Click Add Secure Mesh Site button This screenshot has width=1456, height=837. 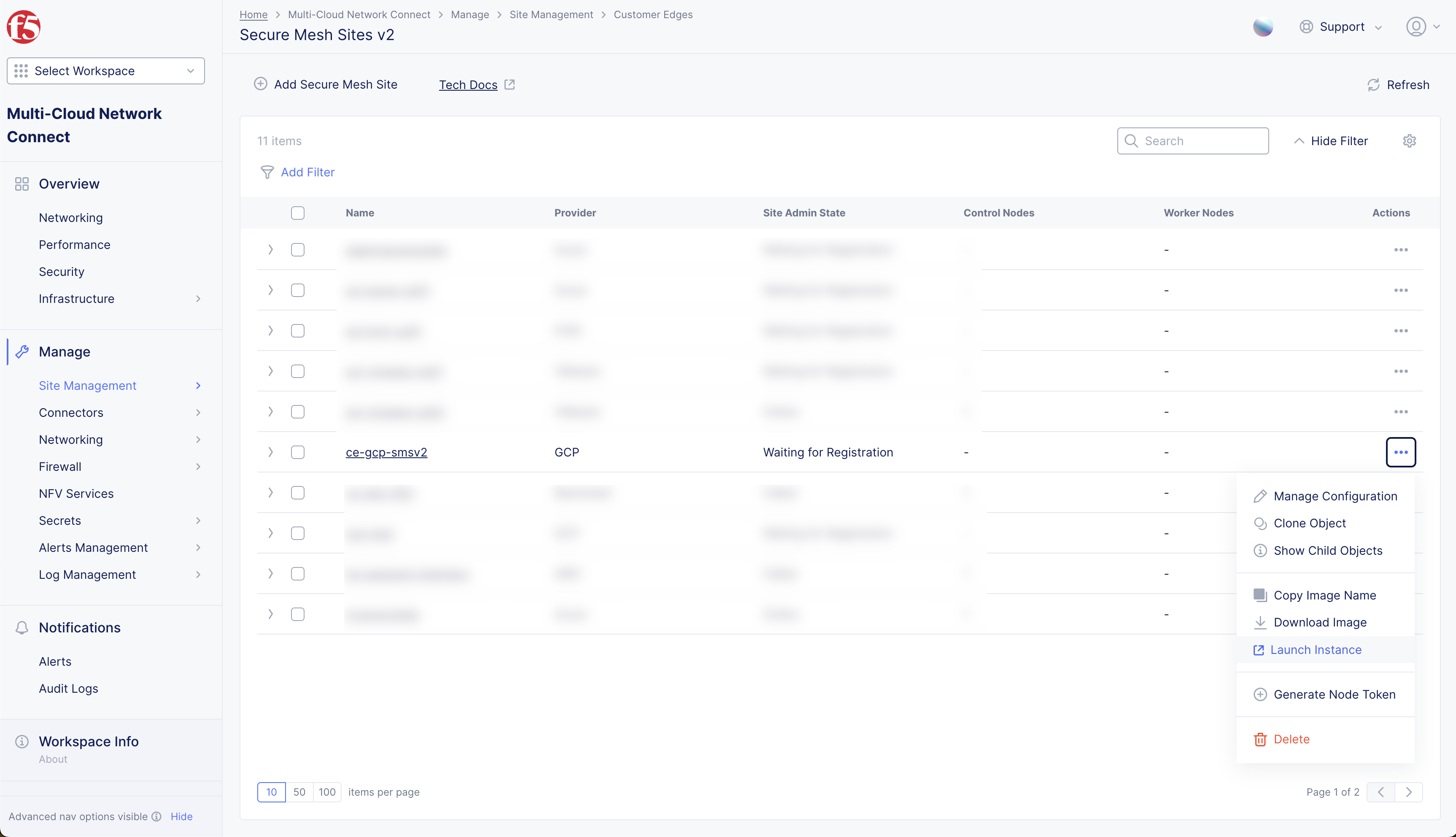pyautogui.click(x=326, y=84)
